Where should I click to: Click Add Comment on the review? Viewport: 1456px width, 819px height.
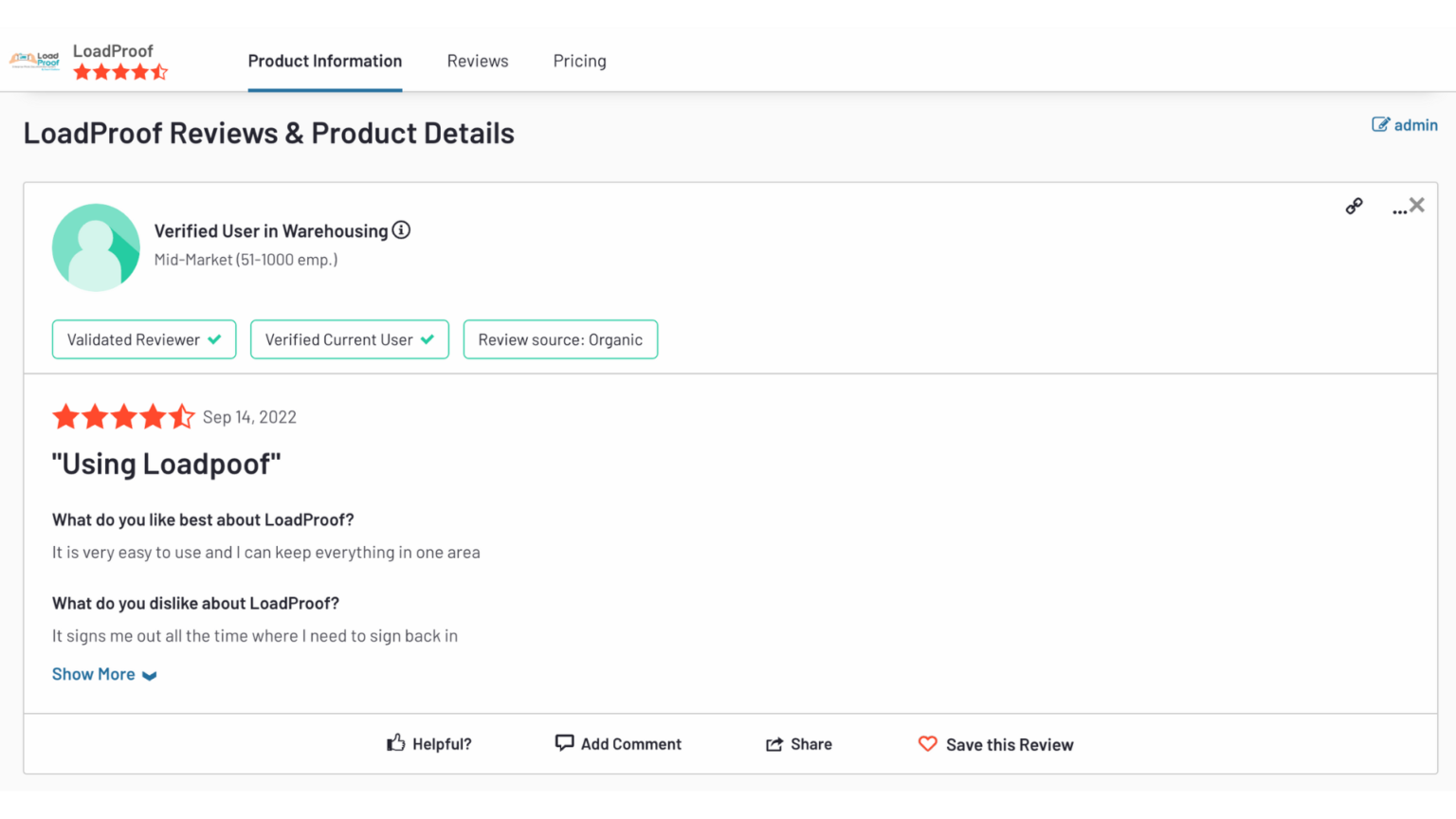point(618,744)
